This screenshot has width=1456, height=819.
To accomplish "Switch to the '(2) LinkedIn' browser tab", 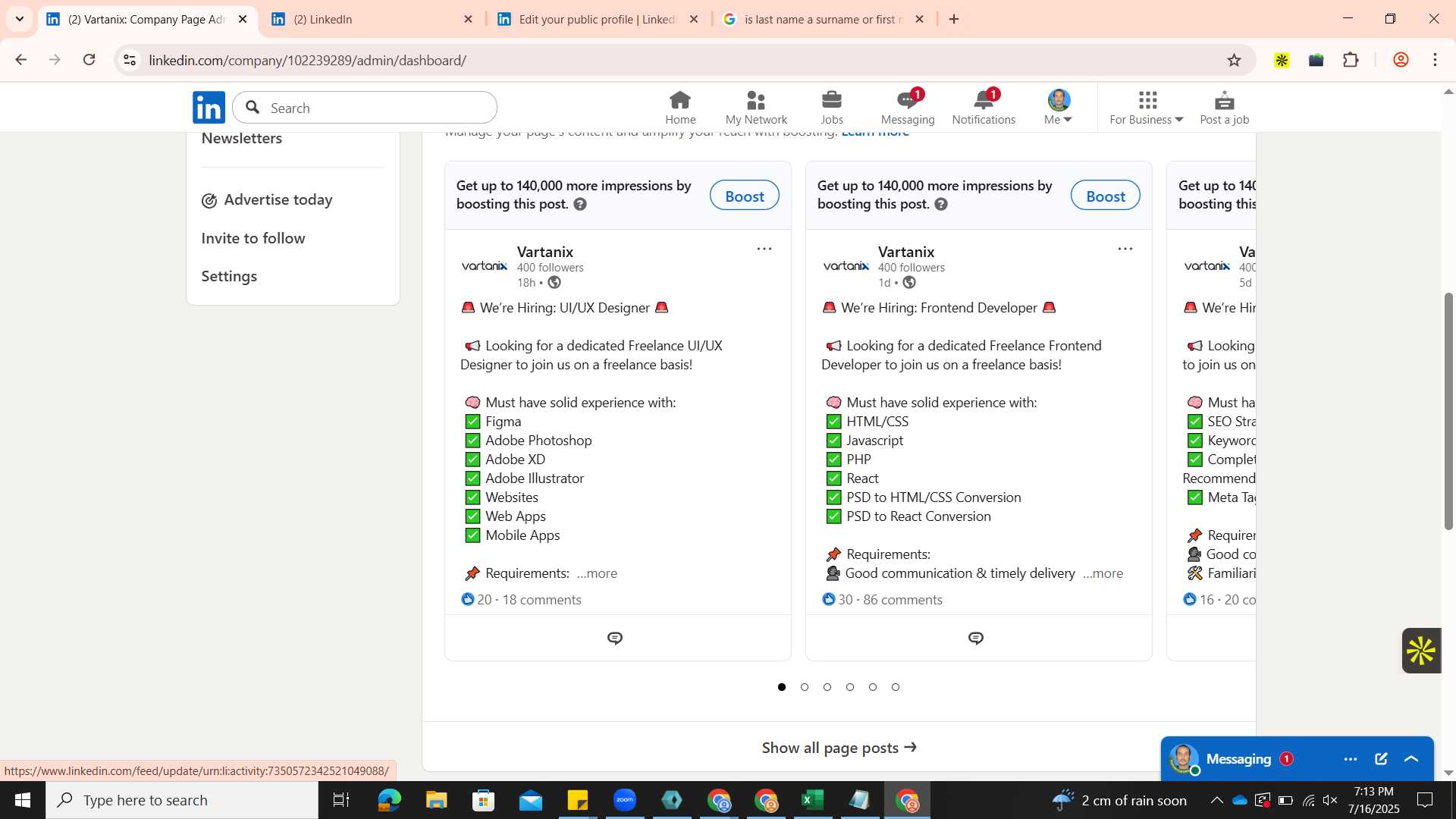I will tap(372, 19).
